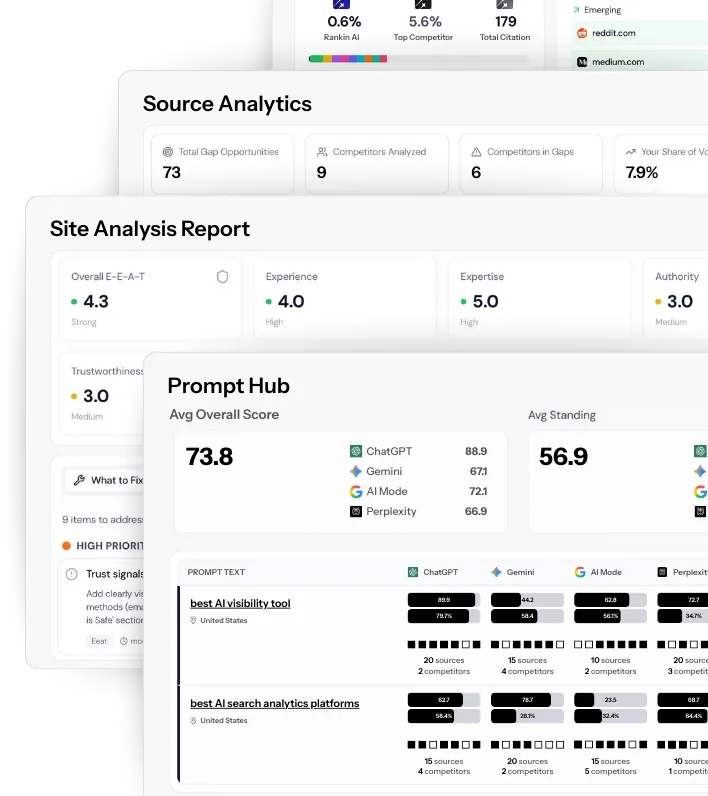This screenshot has height=796, width=708.
Task: Click the warning triangle beside Competitors in Gaps
Action: 476,152
